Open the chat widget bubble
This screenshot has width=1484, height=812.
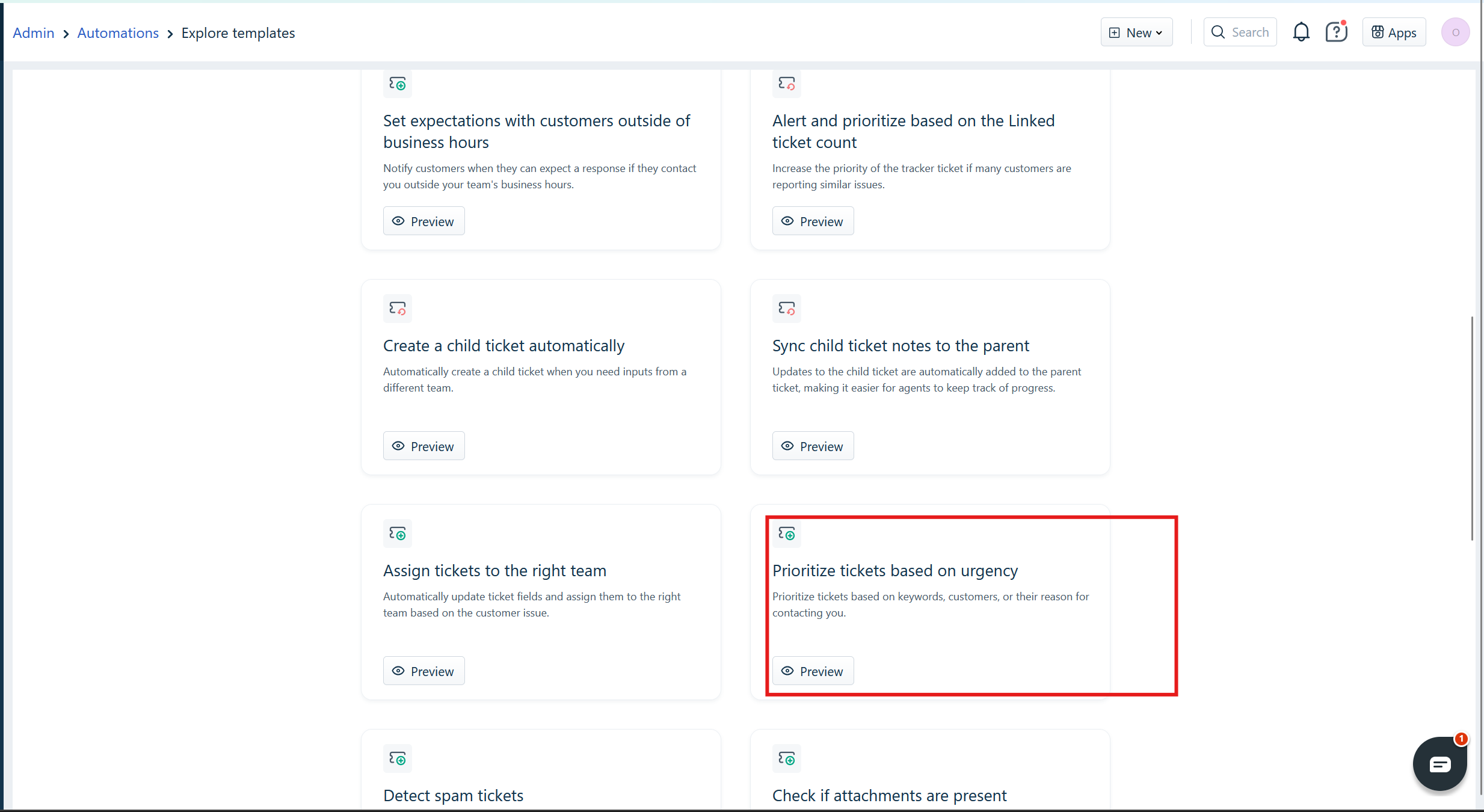(x=1439, y=764)
